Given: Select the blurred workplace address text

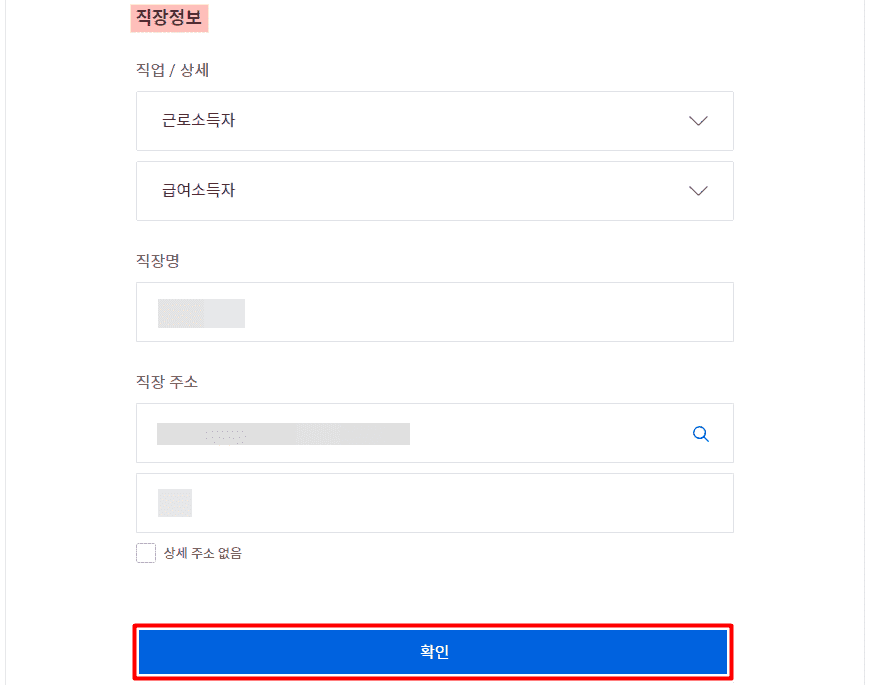Looking at the screenshot, I should 283,434.
